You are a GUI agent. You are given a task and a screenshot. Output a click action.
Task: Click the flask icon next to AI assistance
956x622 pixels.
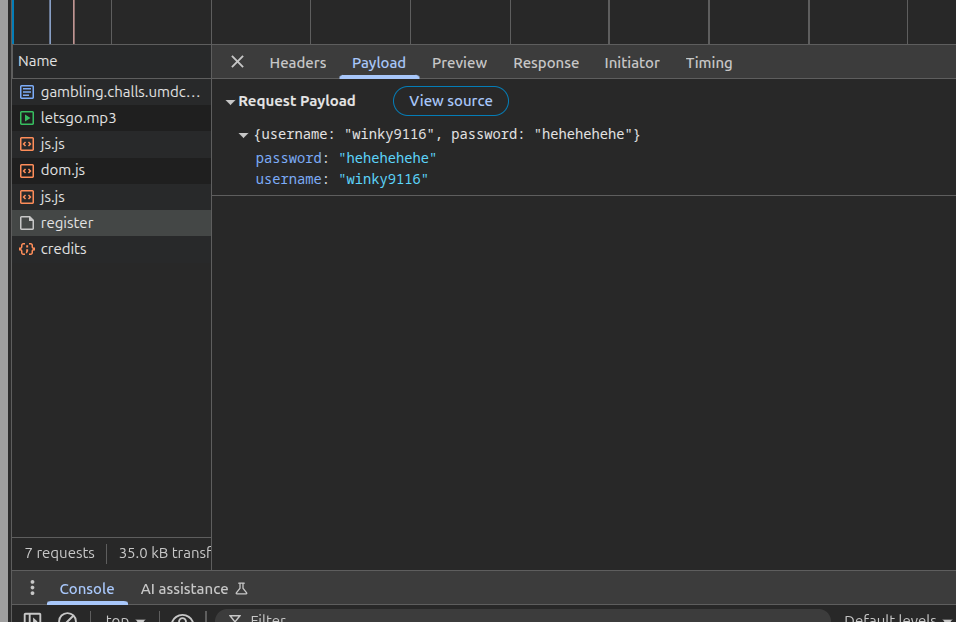click(x=241, y=589)
